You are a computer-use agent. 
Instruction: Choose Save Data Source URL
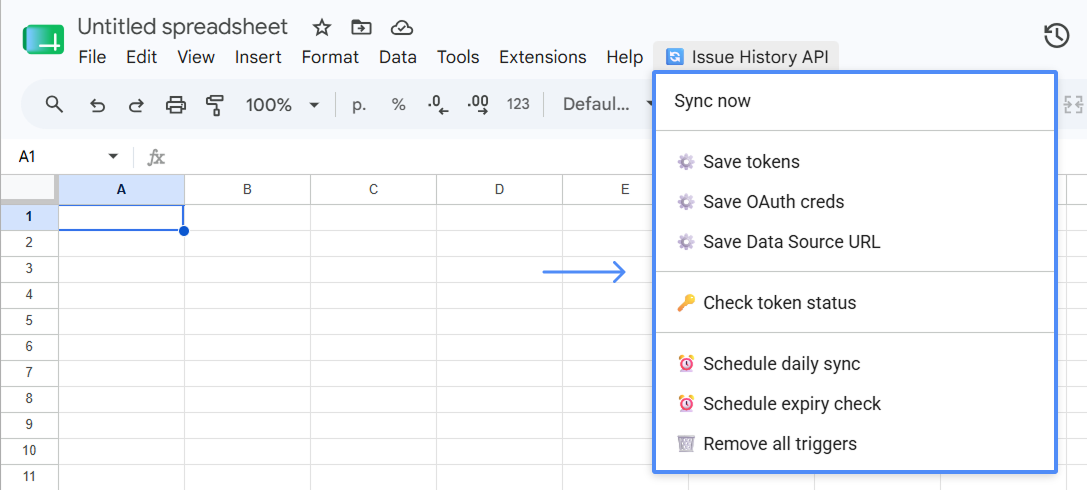tap(855, 242)
